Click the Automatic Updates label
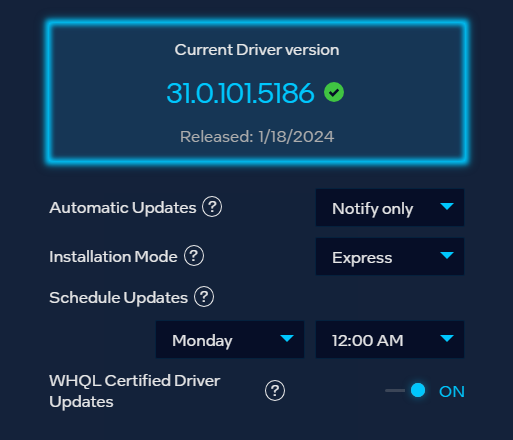The width and height of the screenshot is (513, 440). pos(123,208)
